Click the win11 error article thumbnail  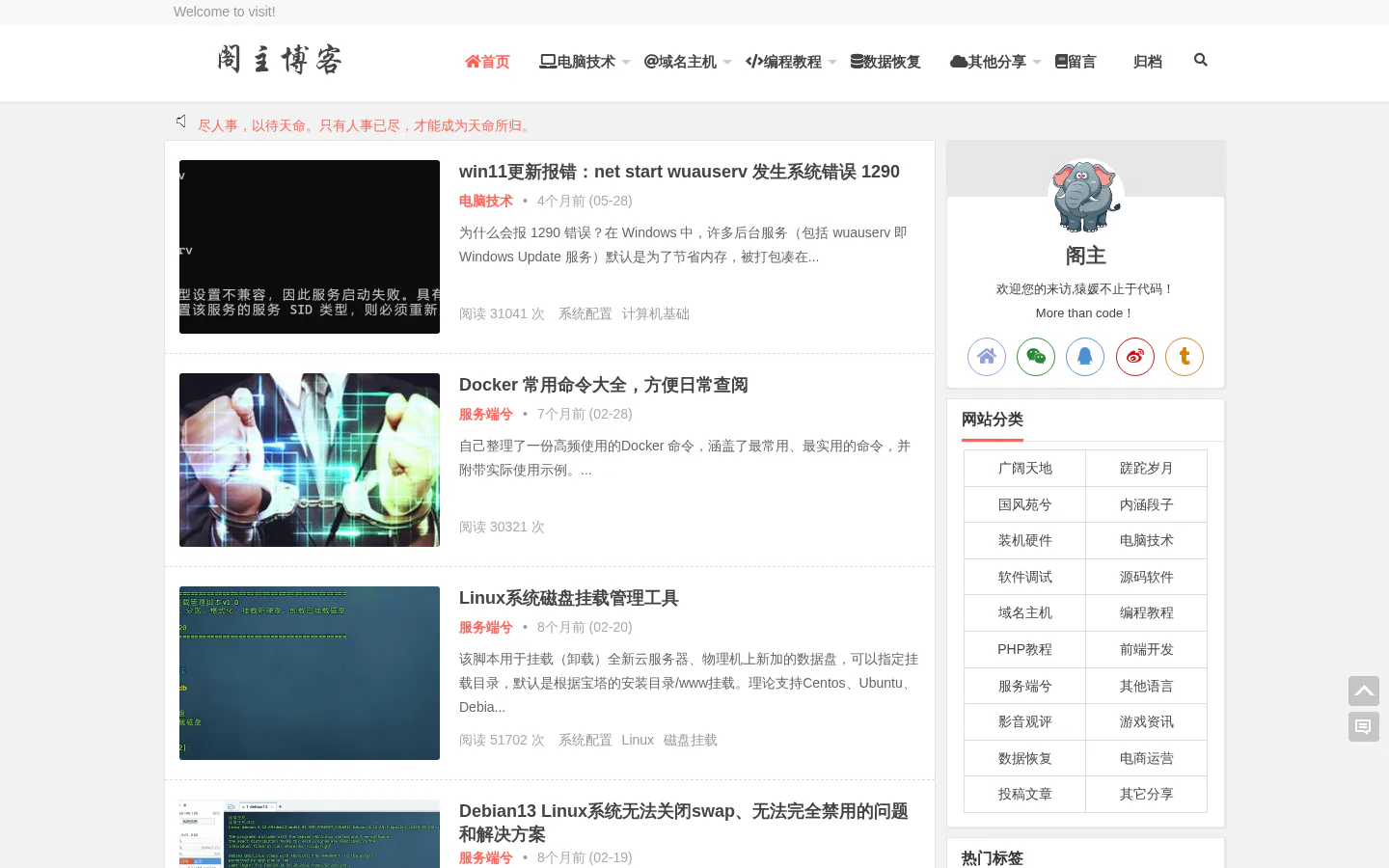pyautogui.click(x=310, y=247)
